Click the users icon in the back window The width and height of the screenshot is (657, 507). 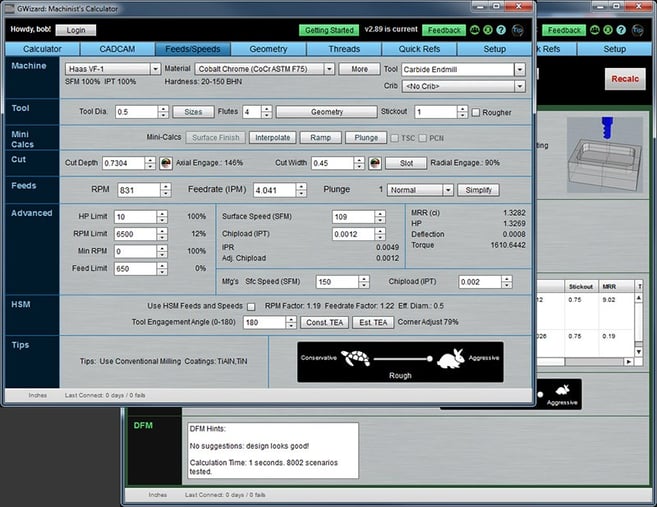pyautogui.click(x=595, y=30)
